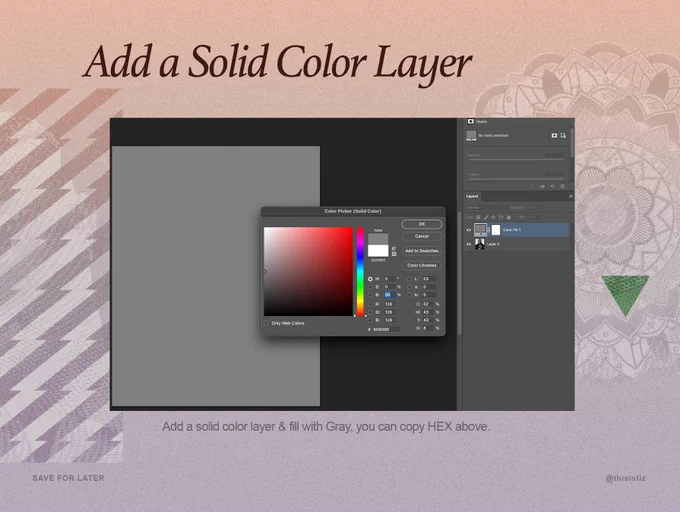Toggle visibility of the Layer 2 layer

coord(468,244)
